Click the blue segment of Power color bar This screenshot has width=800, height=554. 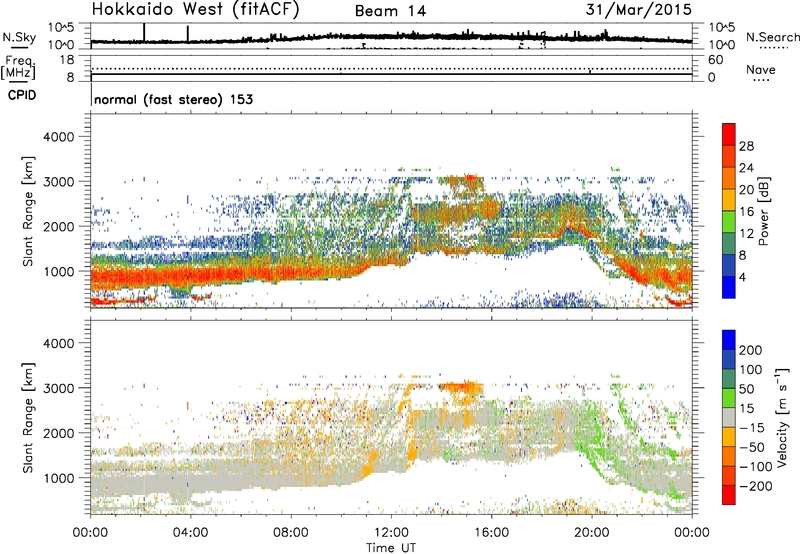click(x=729, y=287)
